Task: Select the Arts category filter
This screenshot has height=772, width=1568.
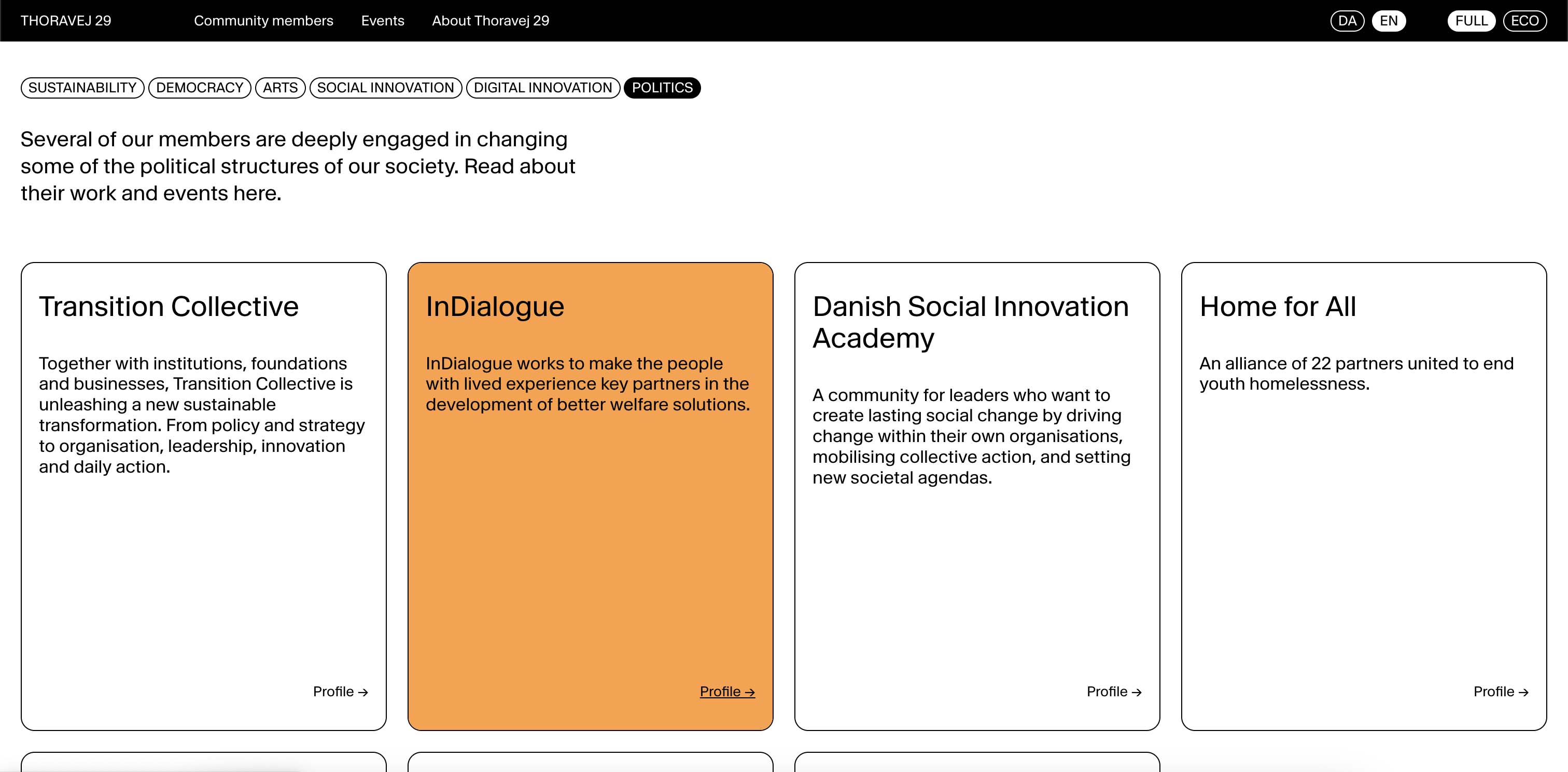Action: (280, 88)
